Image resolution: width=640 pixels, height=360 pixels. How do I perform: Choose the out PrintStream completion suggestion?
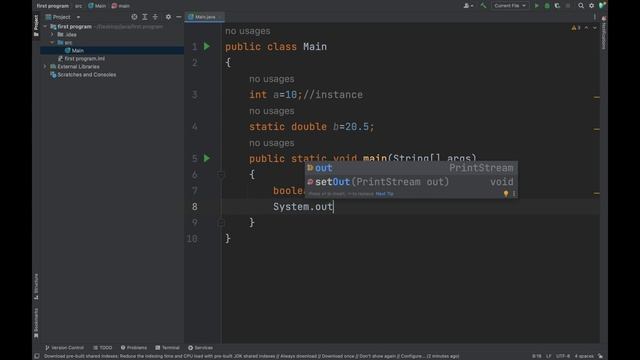pyautogui.click(x=411, y=168)
